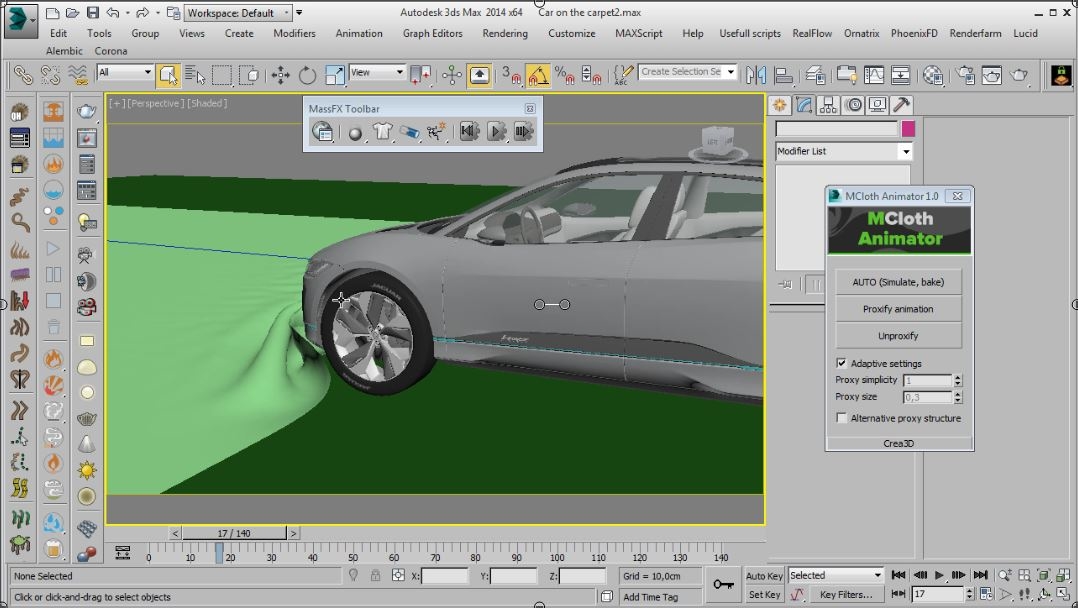This screenshot has height=608, width=1078.
Task: Select the Rotate tool in main toolbar
Action: pyautogui.click(x=307, y=75)
